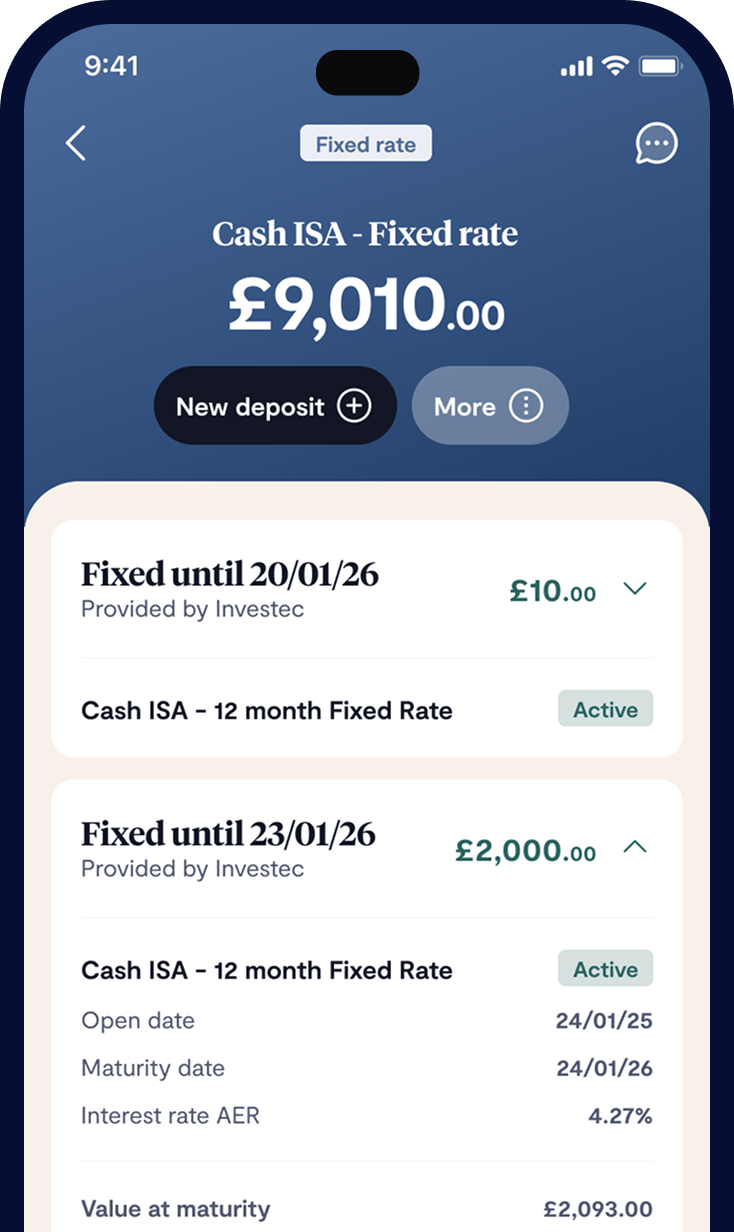This screenshot has width=734, height=1232.
Task: Open the chat support icon
Action: 656,144
